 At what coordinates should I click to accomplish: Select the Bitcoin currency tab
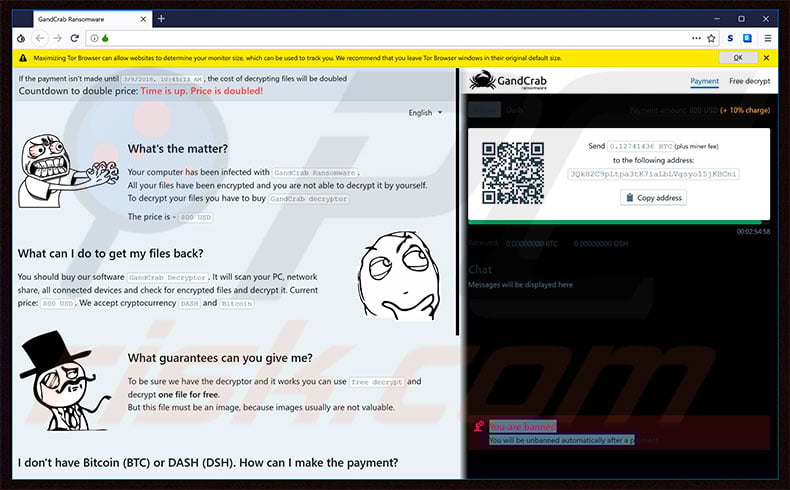pos(484,110)
